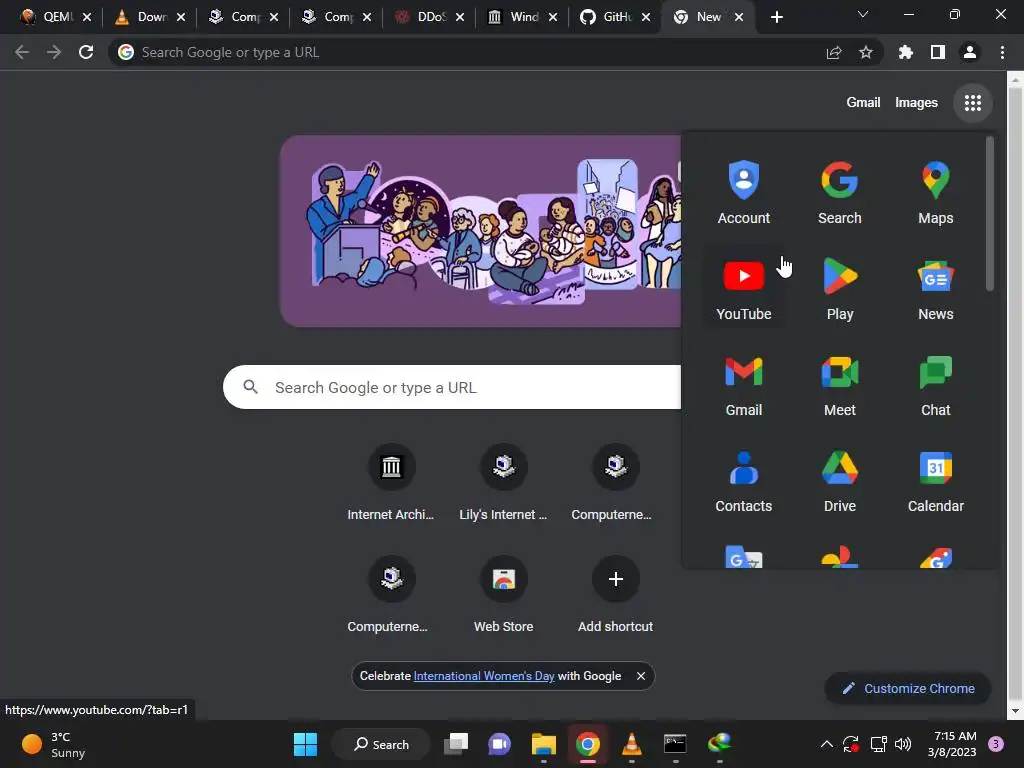Dismiss the Women's Day promo

point(641,676)
